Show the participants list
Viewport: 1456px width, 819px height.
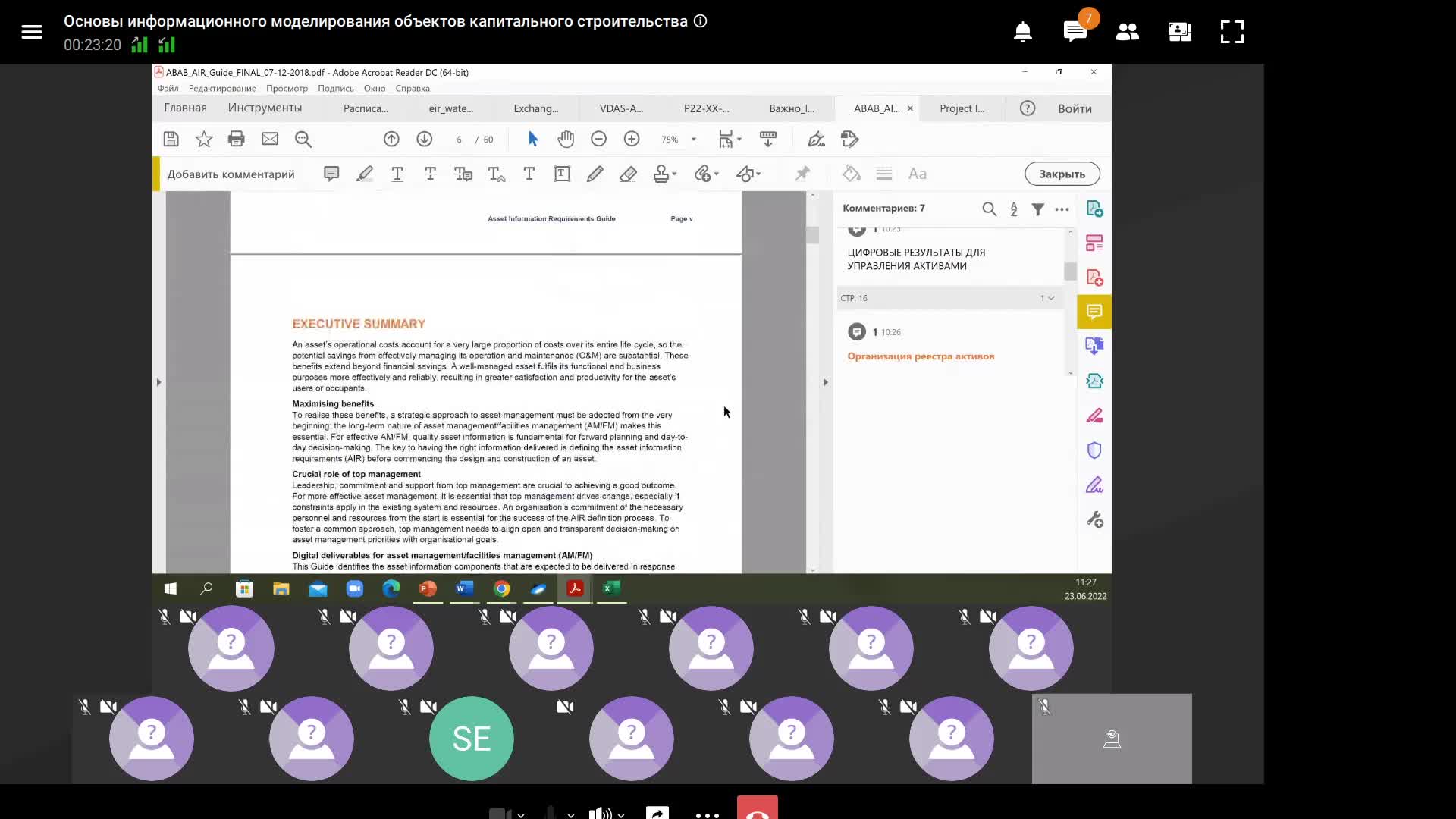tap(1128, 32)
